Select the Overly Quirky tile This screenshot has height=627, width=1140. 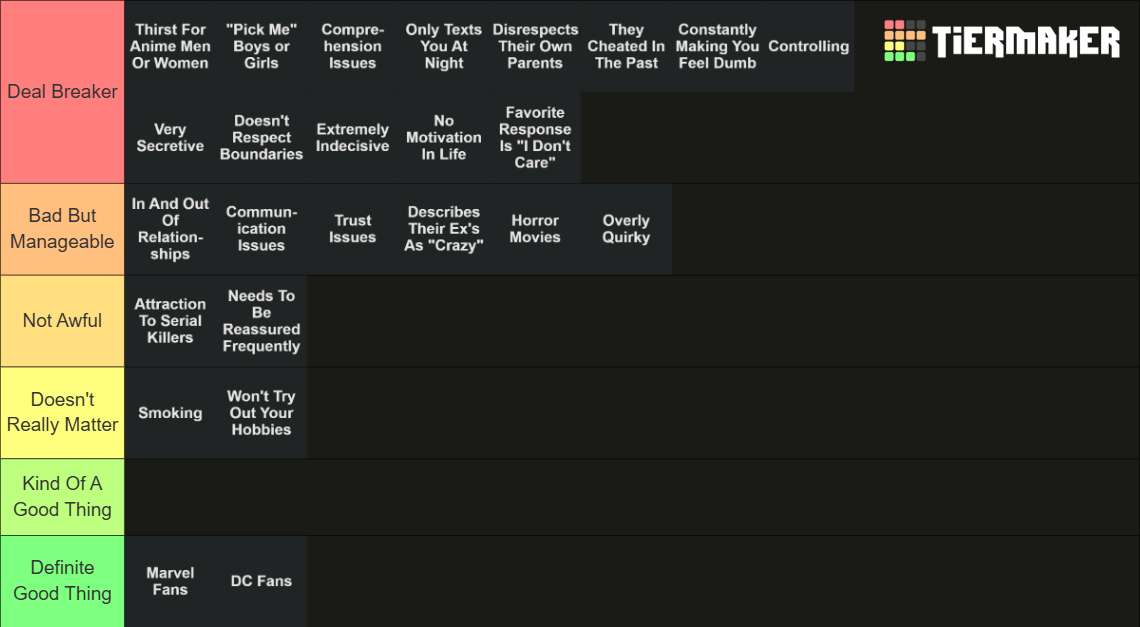[626, 229]
